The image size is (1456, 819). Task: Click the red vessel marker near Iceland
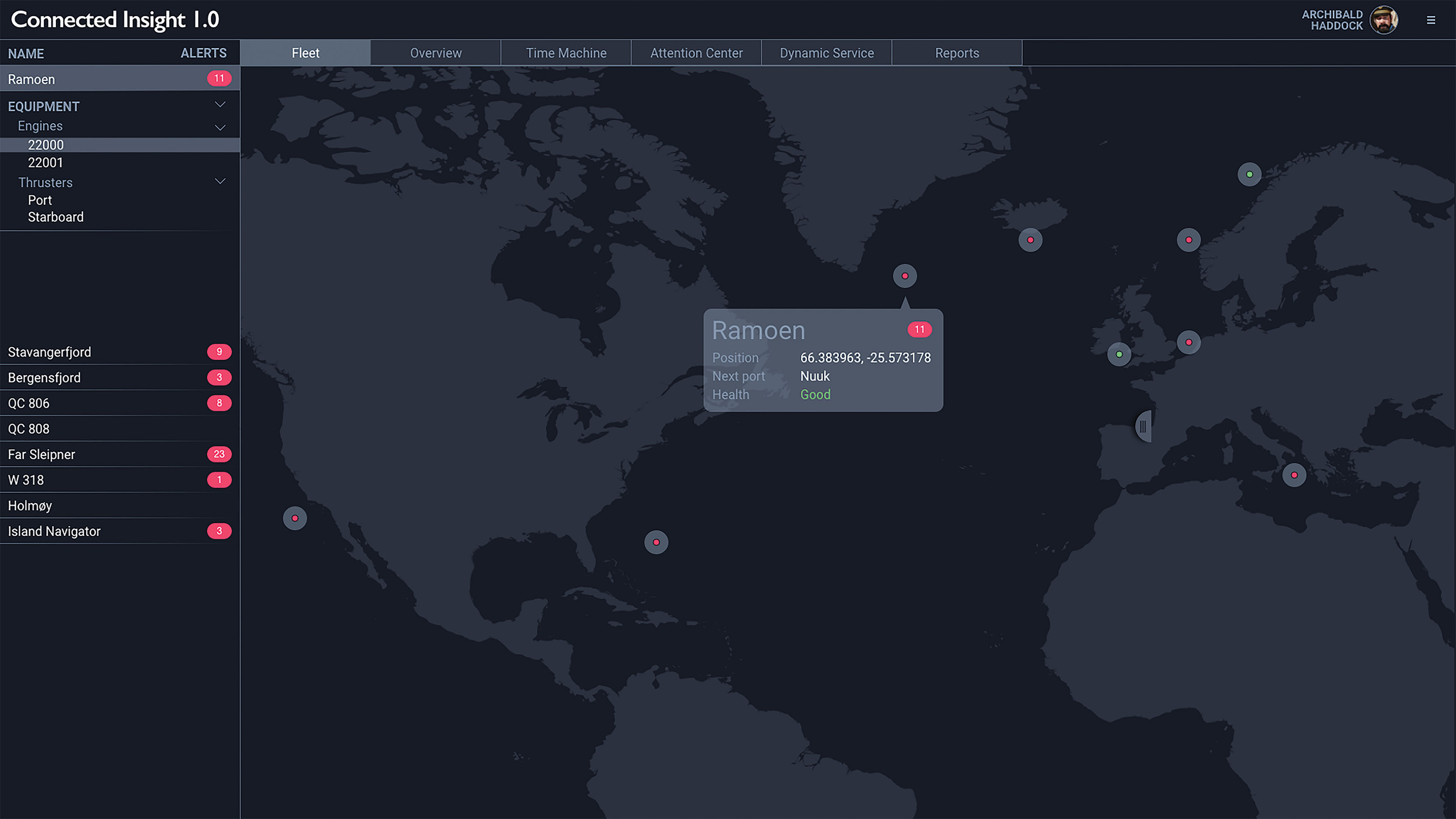[x=1030, y=240]
